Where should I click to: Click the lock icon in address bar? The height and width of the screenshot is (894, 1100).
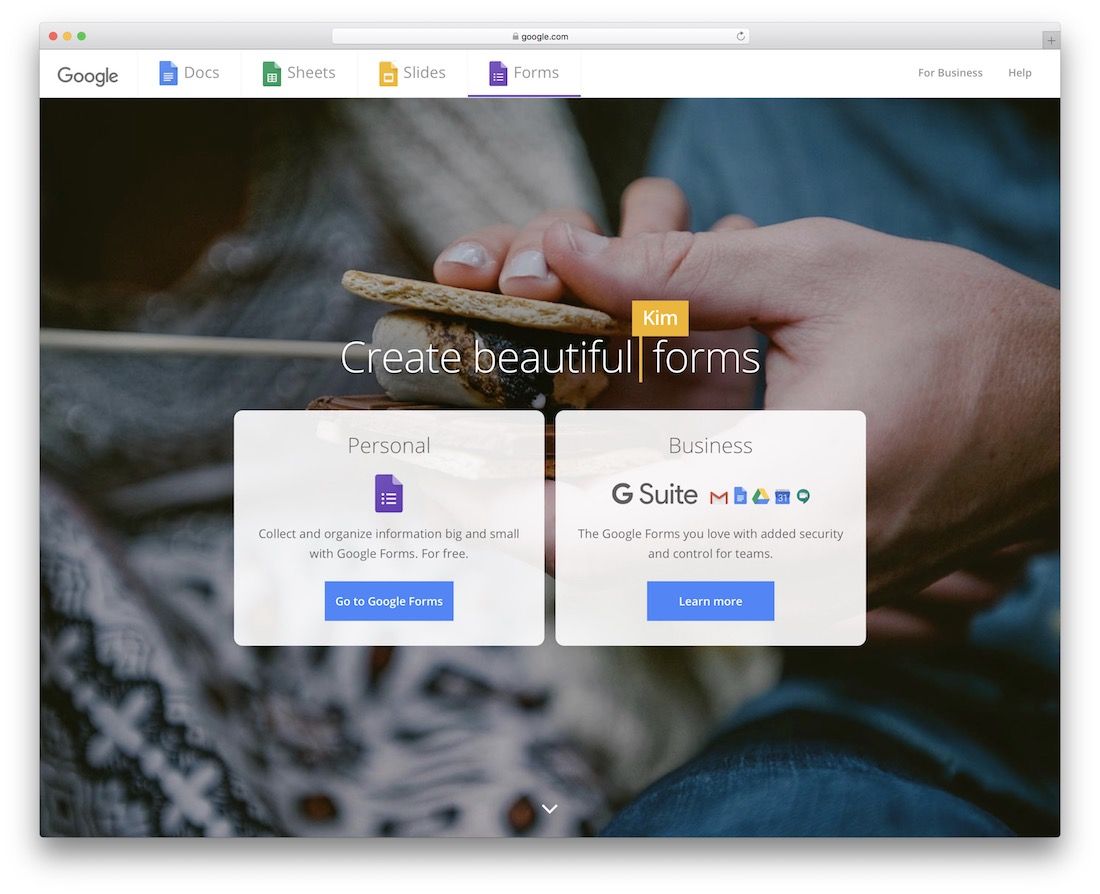(516, 36)
